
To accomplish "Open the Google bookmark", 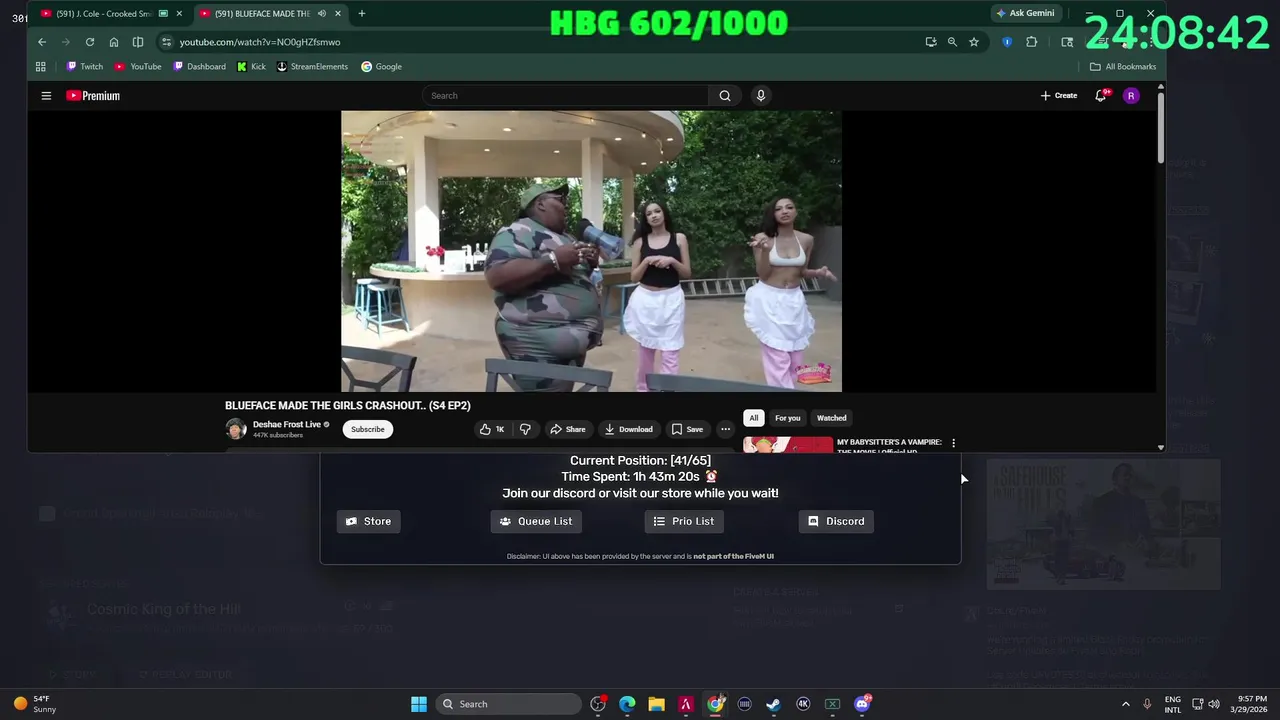I will [x=381, y=67].
